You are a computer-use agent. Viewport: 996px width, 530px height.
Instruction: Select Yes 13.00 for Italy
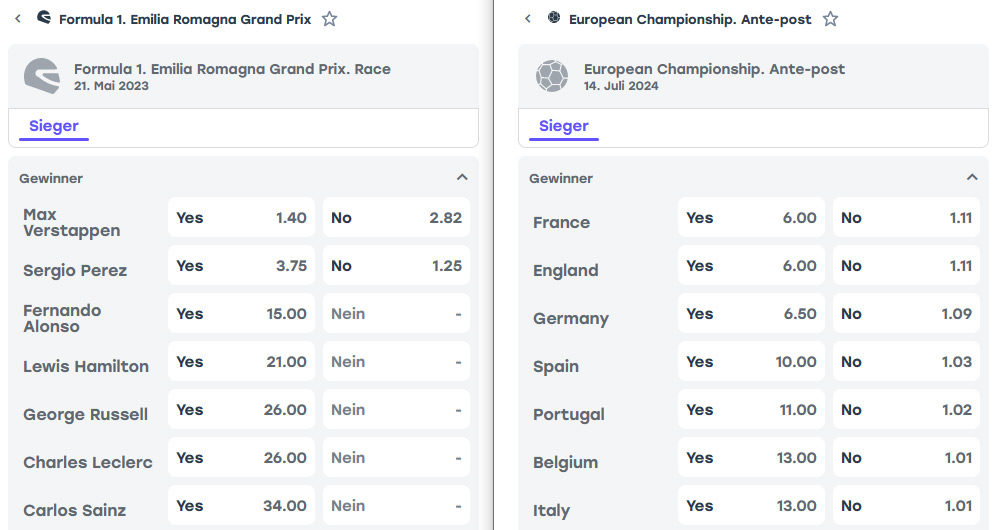(751, 506)
